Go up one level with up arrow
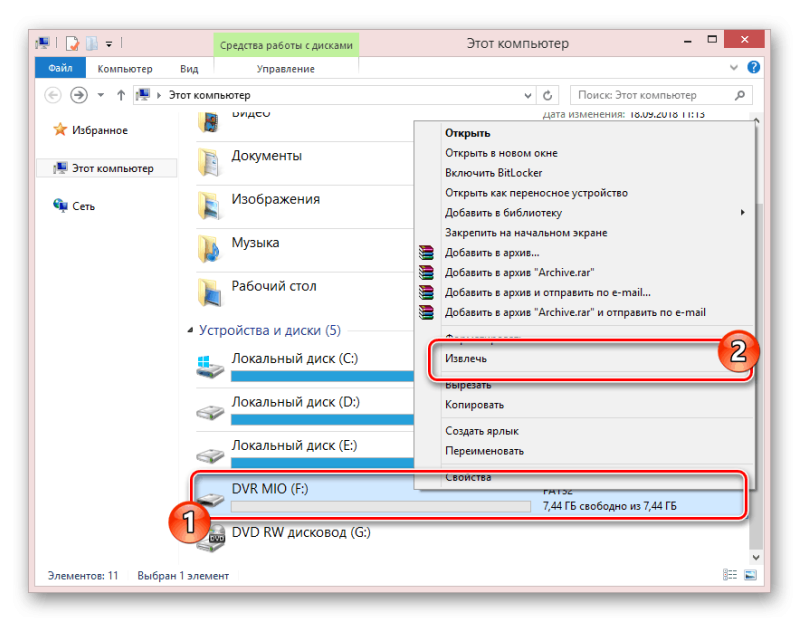 coord(121,95)
